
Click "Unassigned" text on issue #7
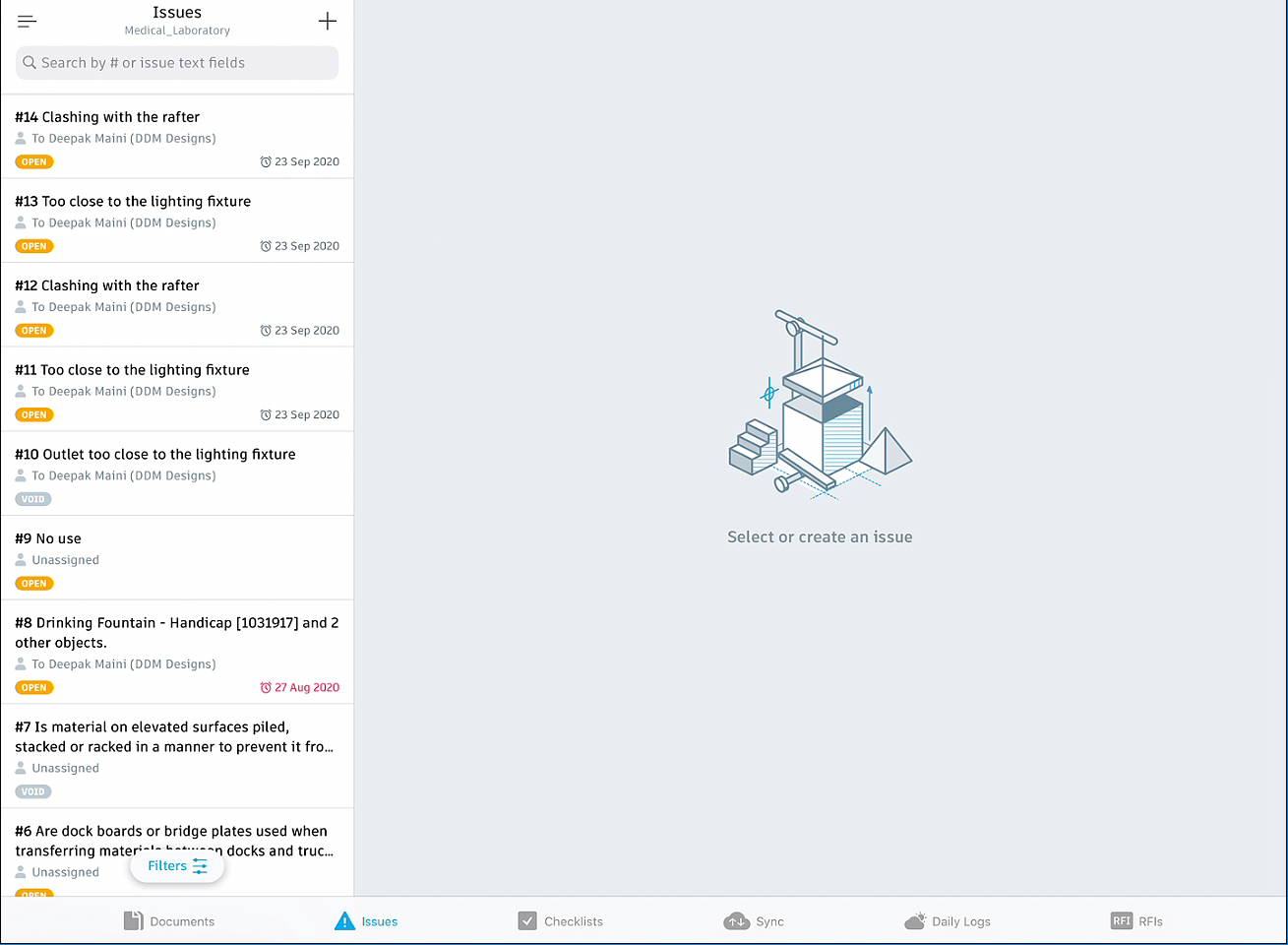66,768
